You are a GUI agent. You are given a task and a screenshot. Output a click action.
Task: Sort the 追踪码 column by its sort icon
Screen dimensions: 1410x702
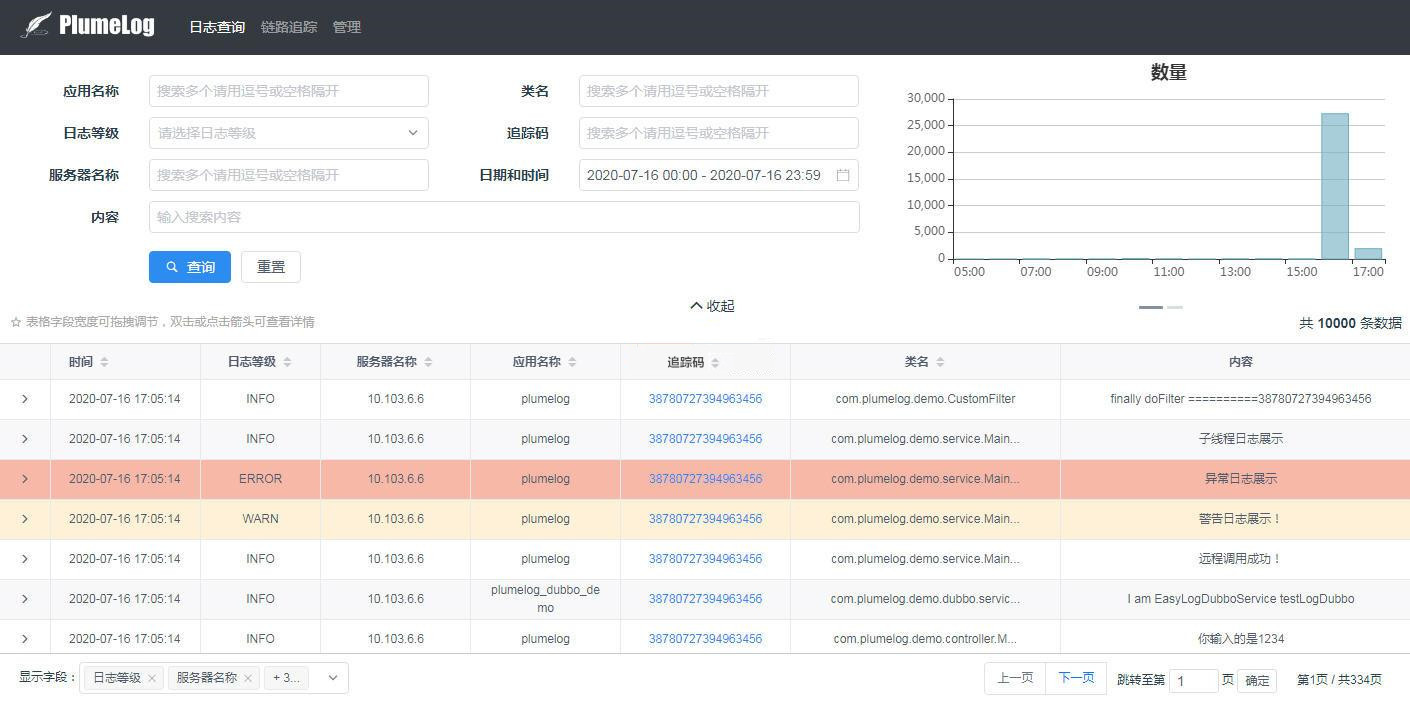click(x=713, y=361)
